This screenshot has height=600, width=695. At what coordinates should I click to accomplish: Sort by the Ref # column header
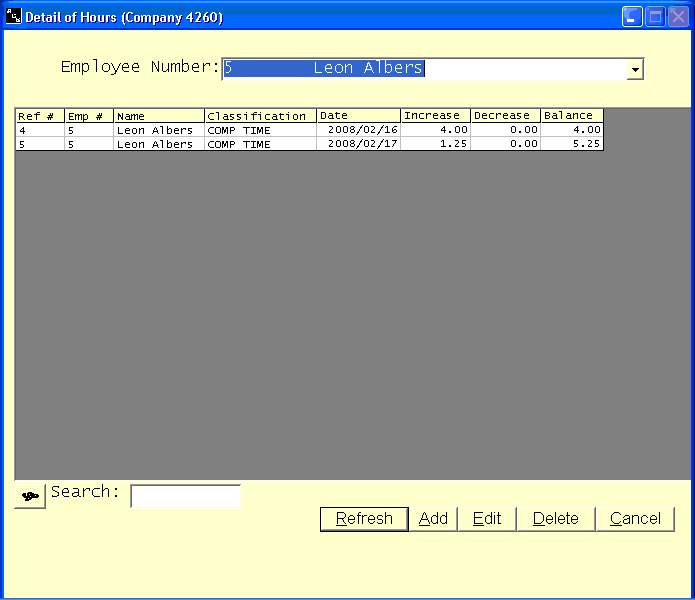point(39,116)
